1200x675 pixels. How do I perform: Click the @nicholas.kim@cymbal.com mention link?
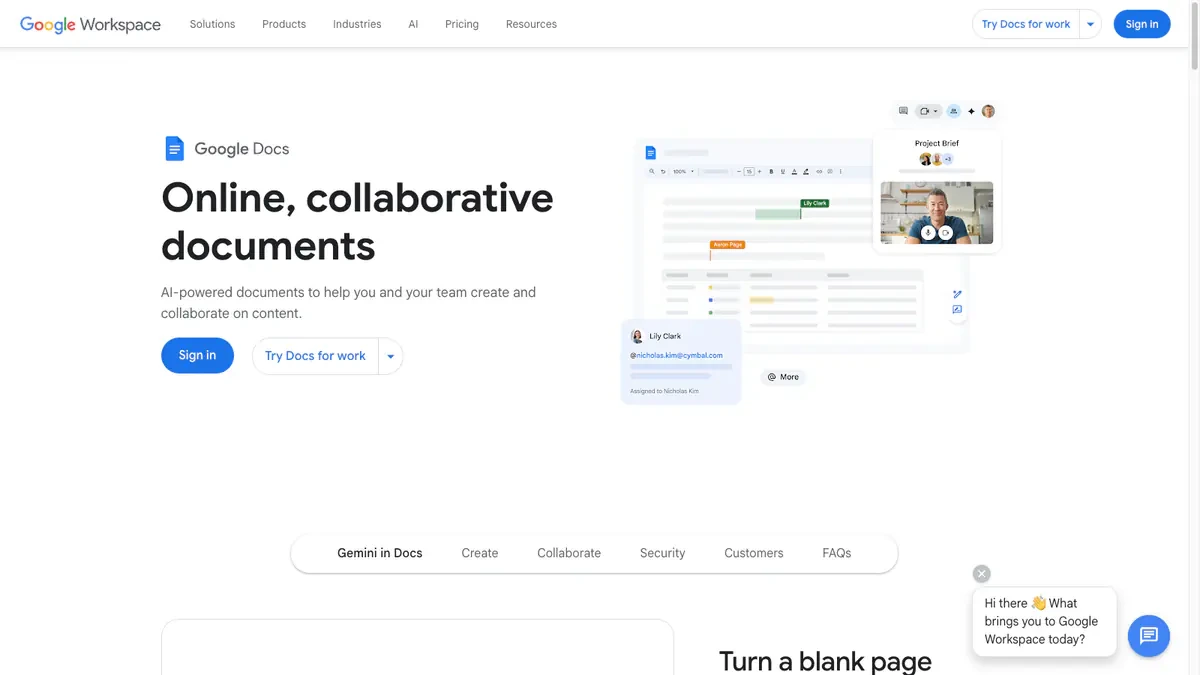(x=676, y=355)
